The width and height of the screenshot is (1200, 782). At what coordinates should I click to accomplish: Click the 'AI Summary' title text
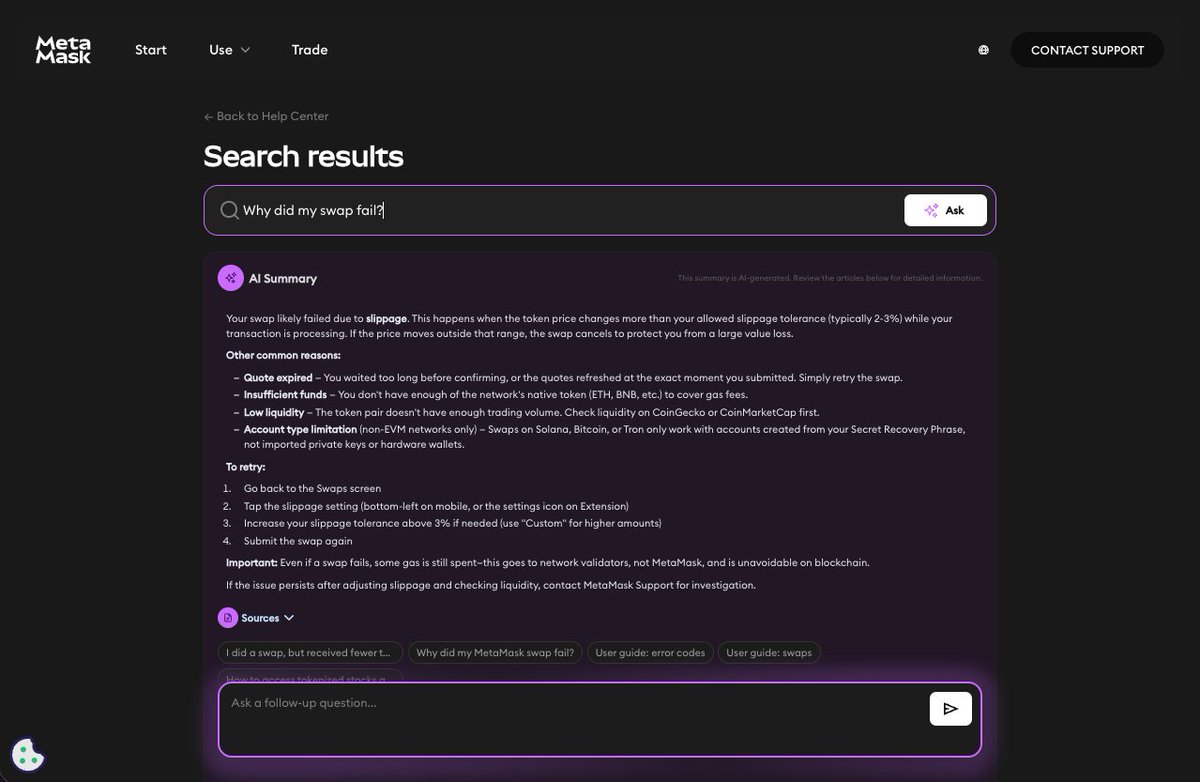click(283, 278)
